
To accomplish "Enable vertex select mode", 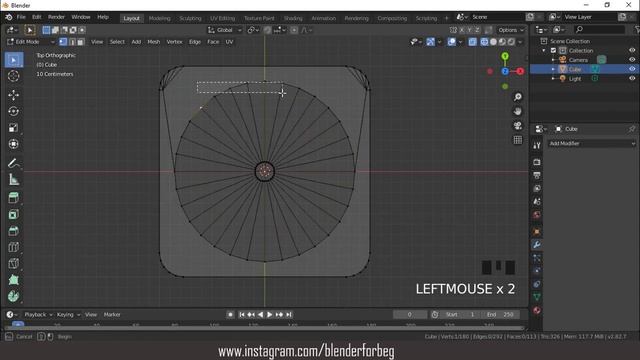I will tap(63, 42).
